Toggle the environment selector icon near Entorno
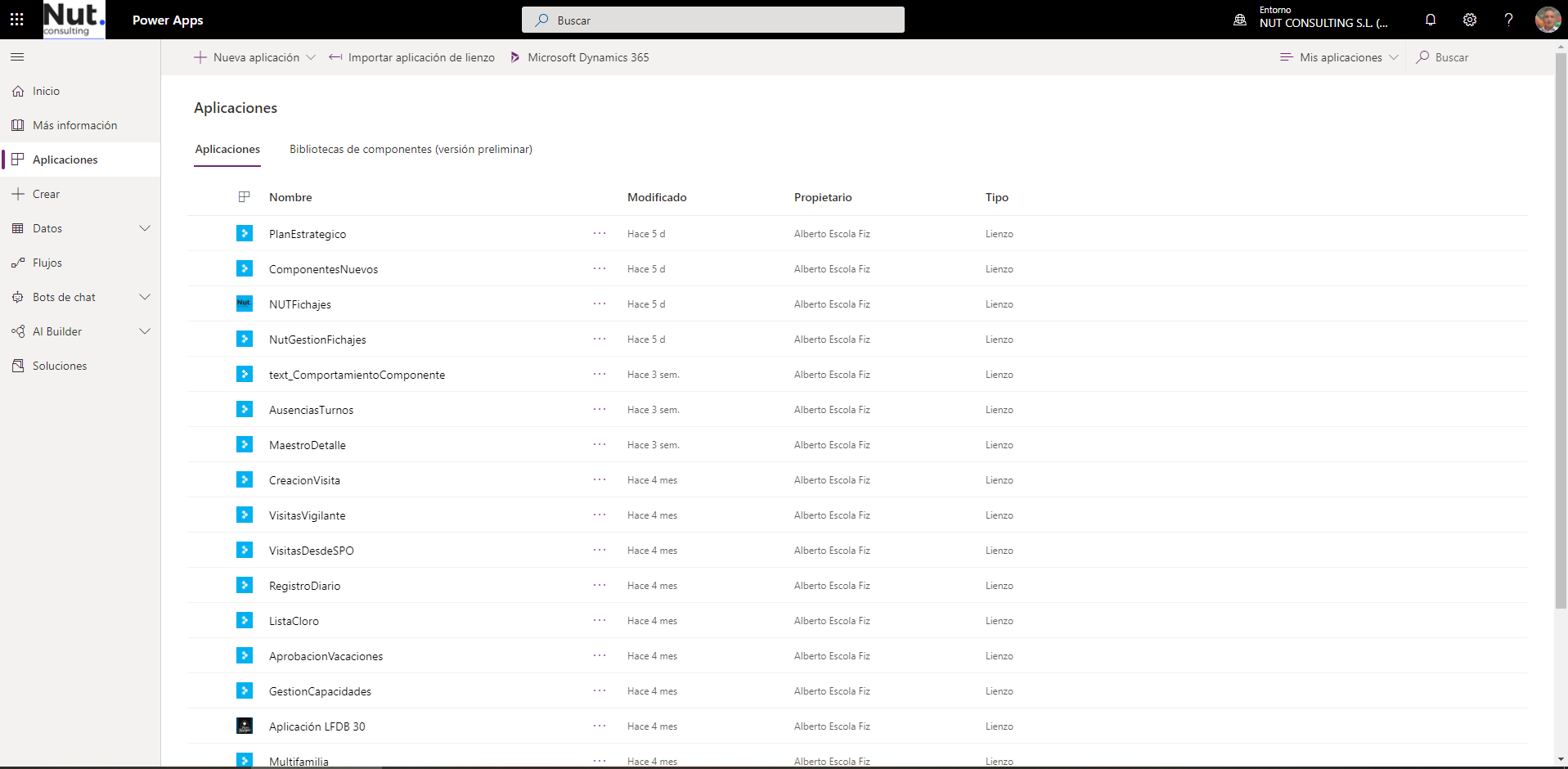 point(1239,20)
